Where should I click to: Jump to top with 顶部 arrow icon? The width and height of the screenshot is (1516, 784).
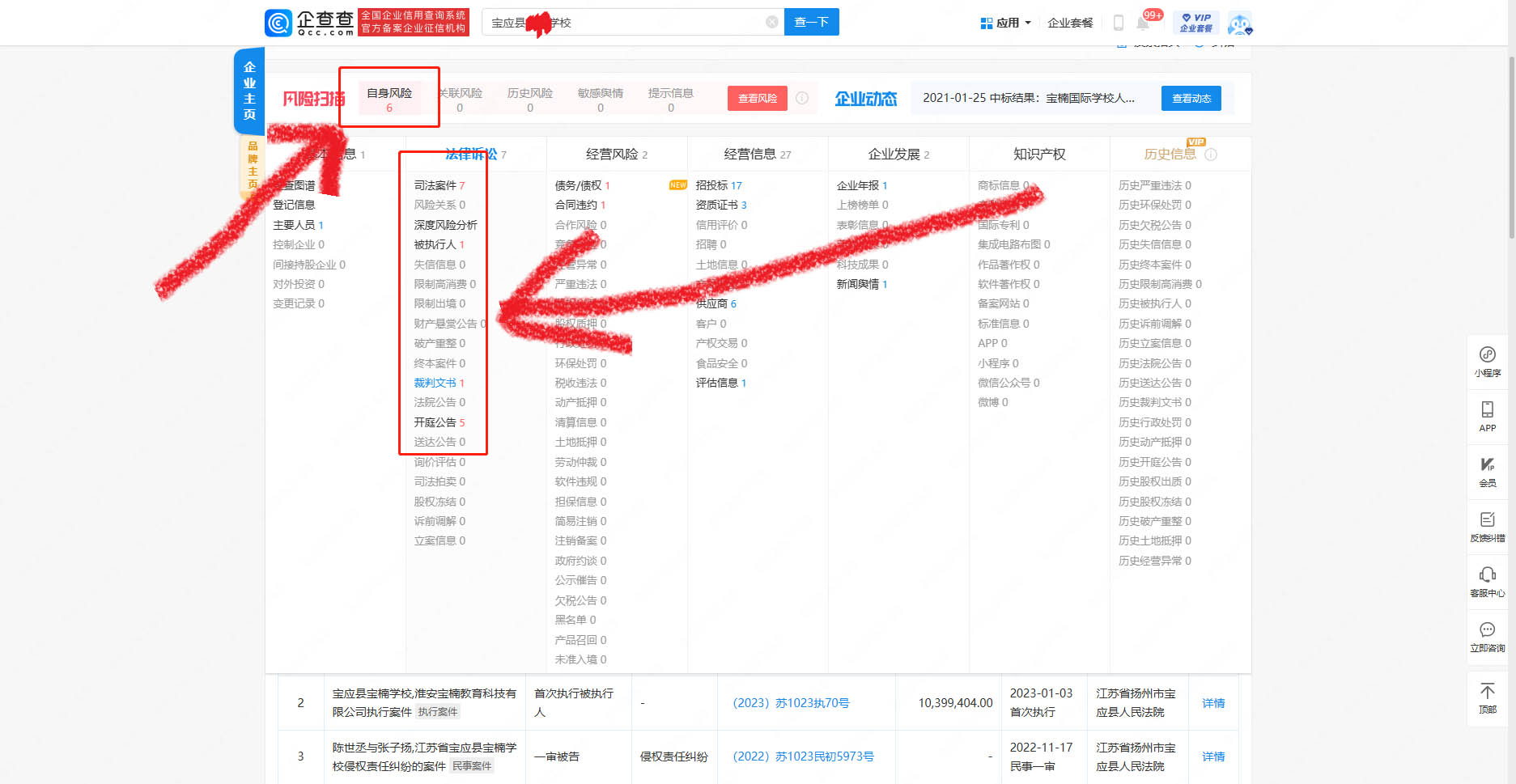click(x=1487, y=697)
